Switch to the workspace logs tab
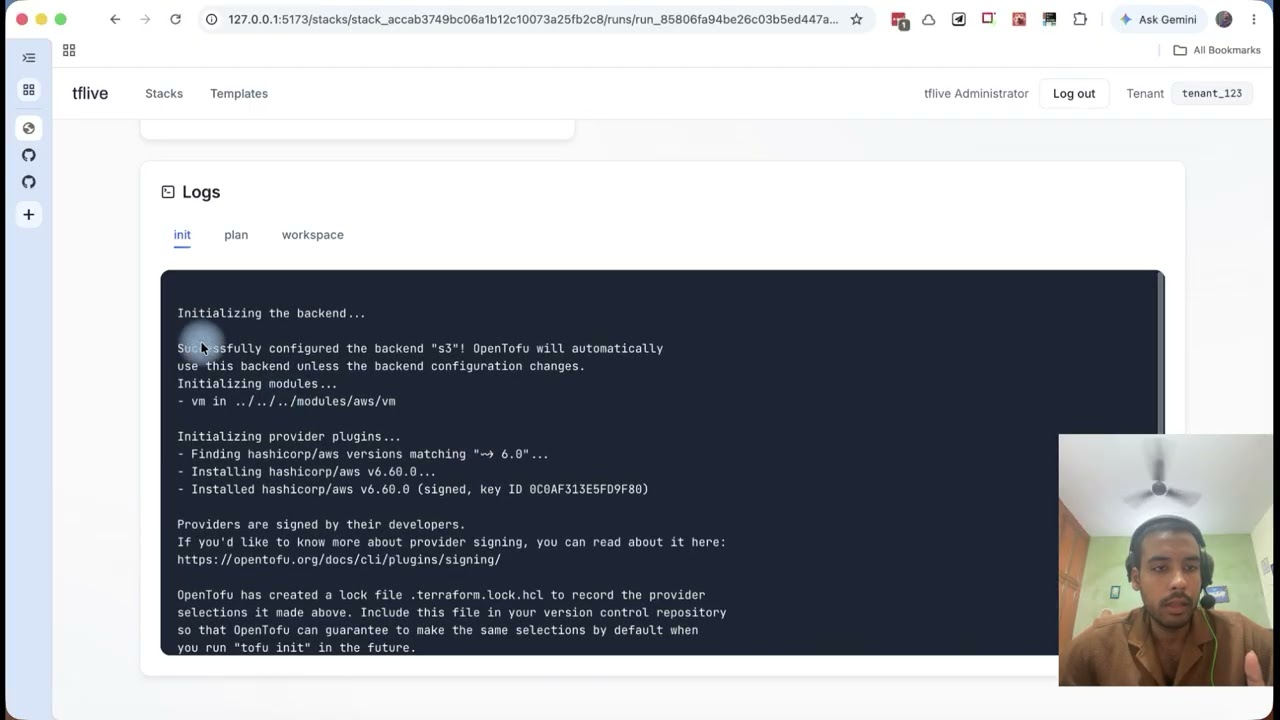 (312, 235)
